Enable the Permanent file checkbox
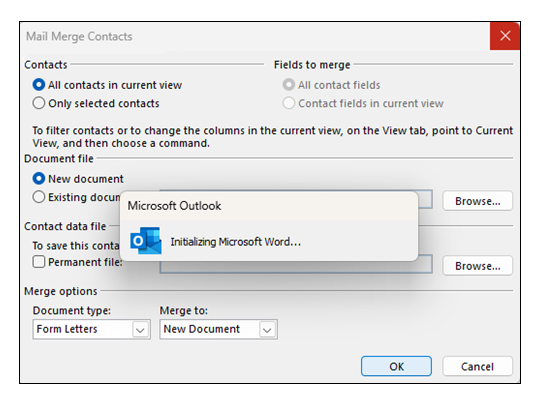Image resolution: width=540 pixels, height=405 pixels. [x=39, y=262]
